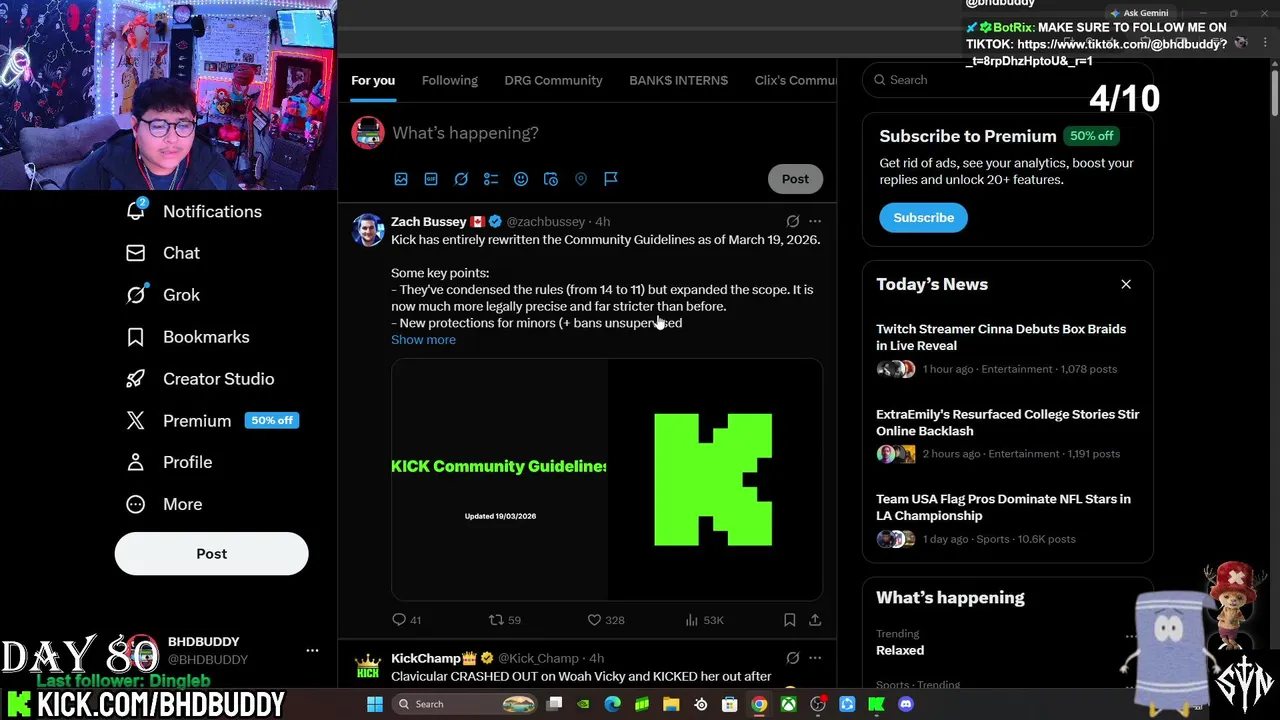The image size is (1280, 720).
Task: Open Xbox app from the taskbar
Action: pyautogui.click(x=789, y=704)
